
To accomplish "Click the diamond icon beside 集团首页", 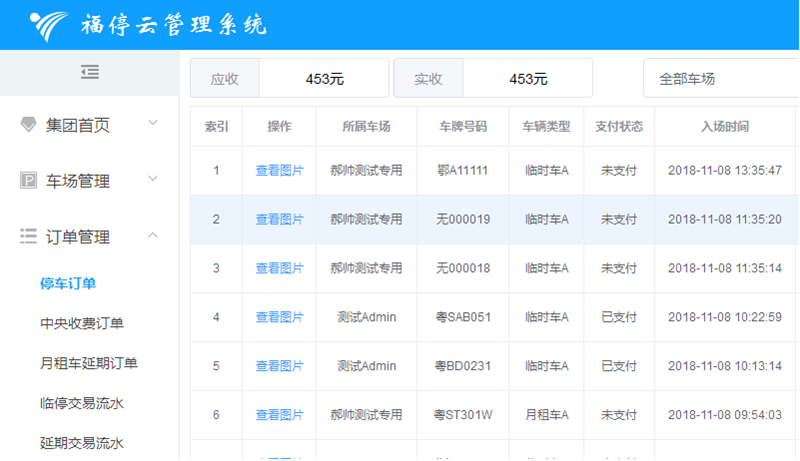I will 28,125.
